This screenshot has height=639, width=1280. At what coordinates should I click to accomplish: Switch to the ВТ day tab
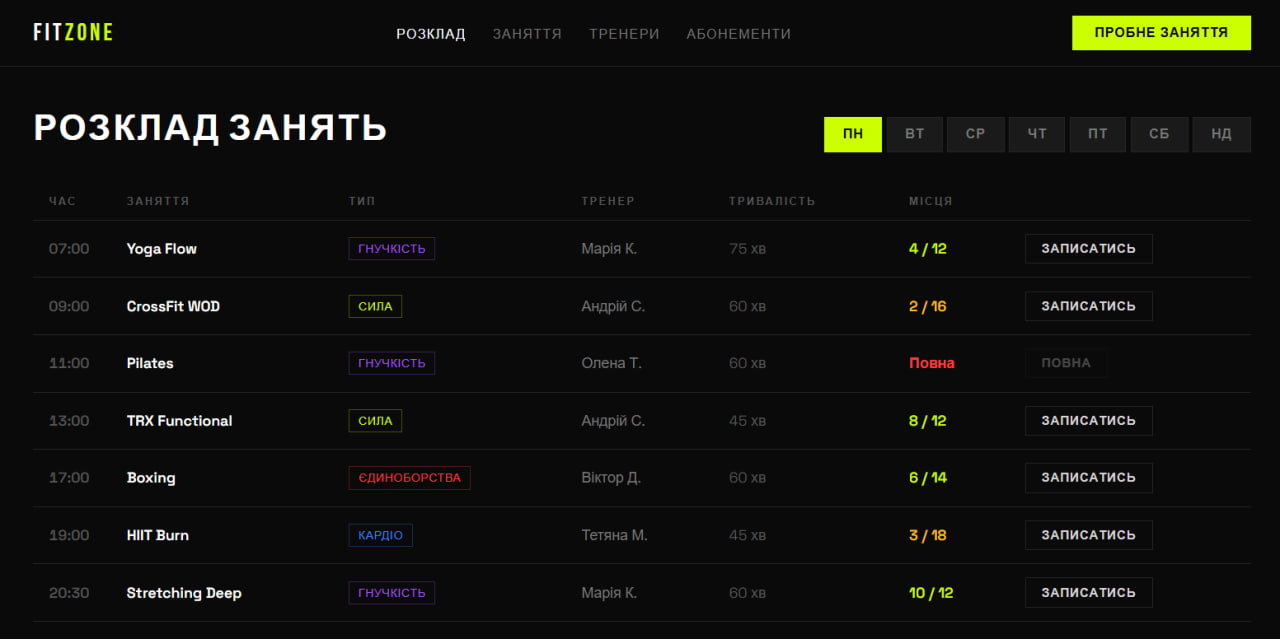[x=915, y=134]
